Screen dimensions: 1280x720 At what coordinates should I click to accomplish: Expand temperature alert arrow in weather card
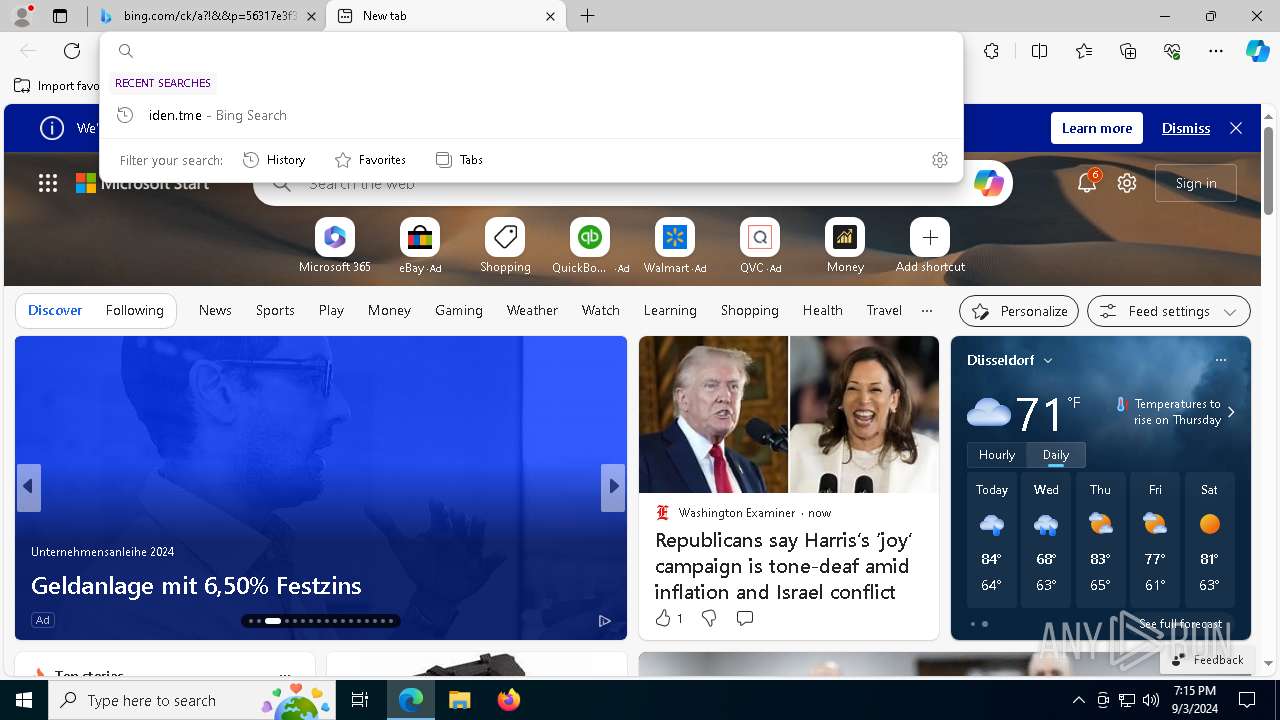pyautogui.click(x=1231, y=412)
